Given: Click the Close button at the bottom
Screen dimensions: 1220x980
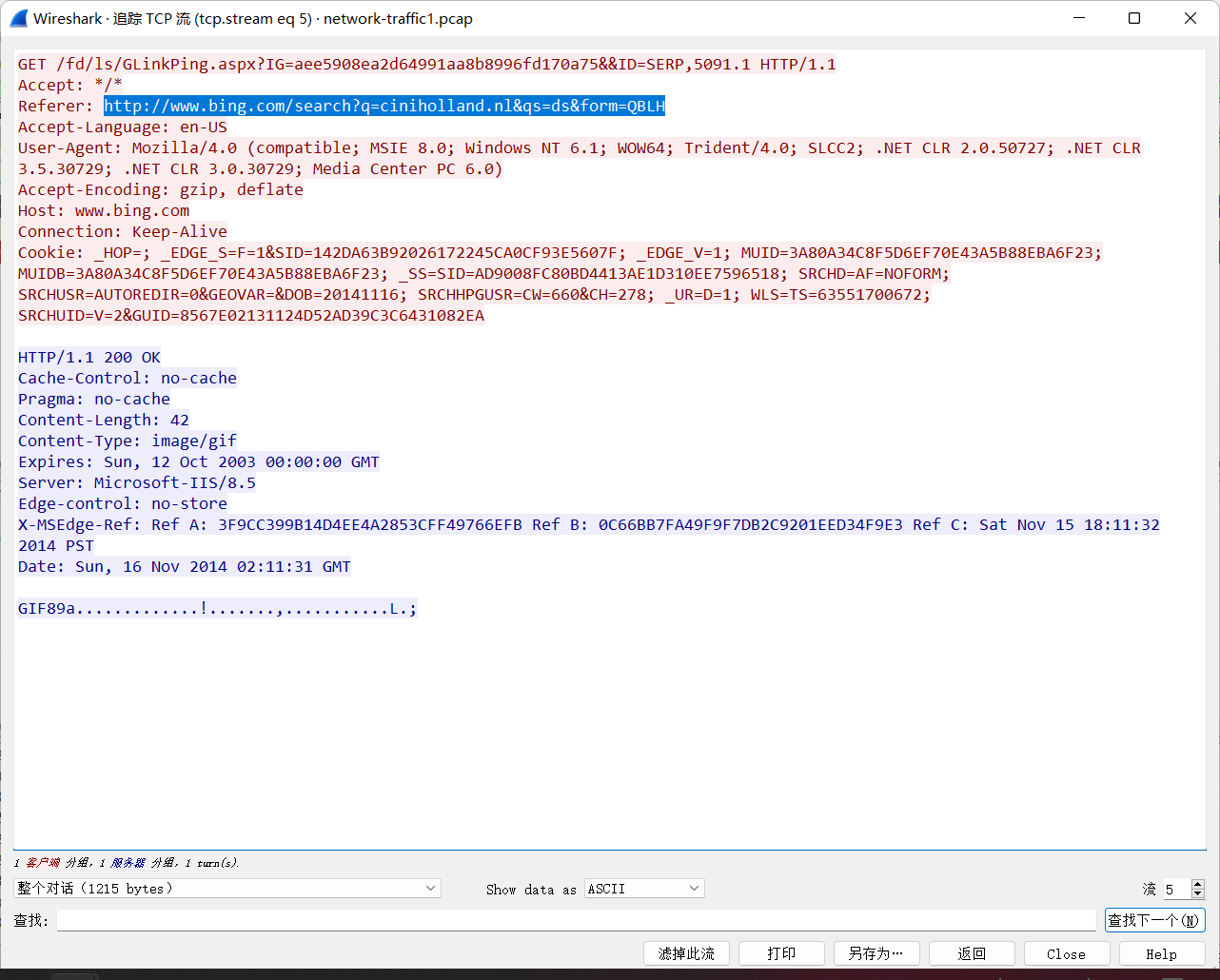Looking at the screenshot, I should [1066, 953].
